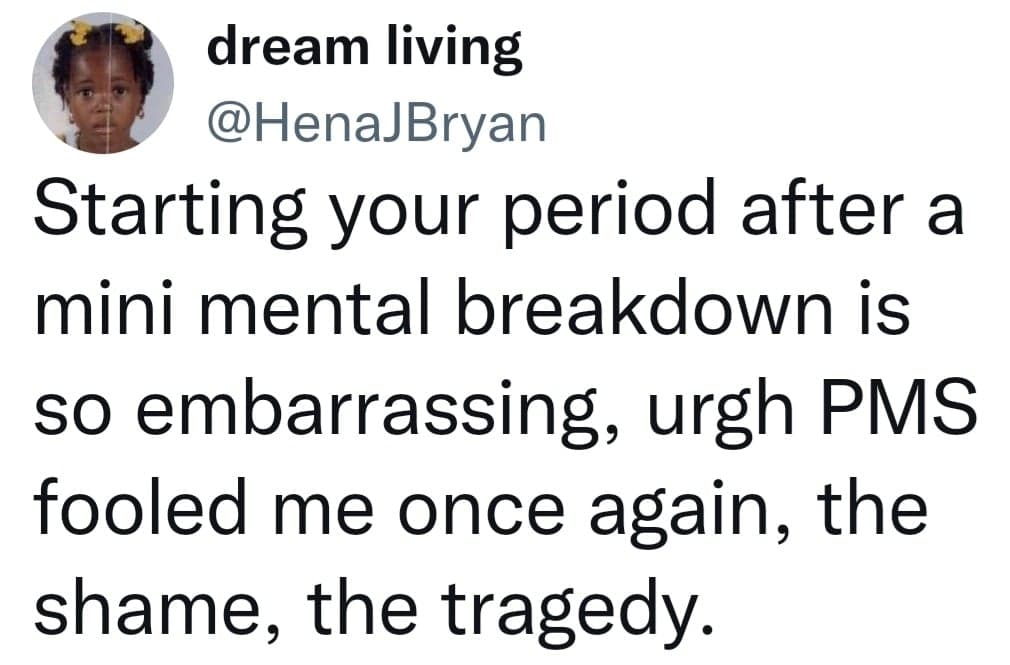Open the dream living profile picture
The width and height of the screenshot is (1010, 665).
tap(103, 83)
